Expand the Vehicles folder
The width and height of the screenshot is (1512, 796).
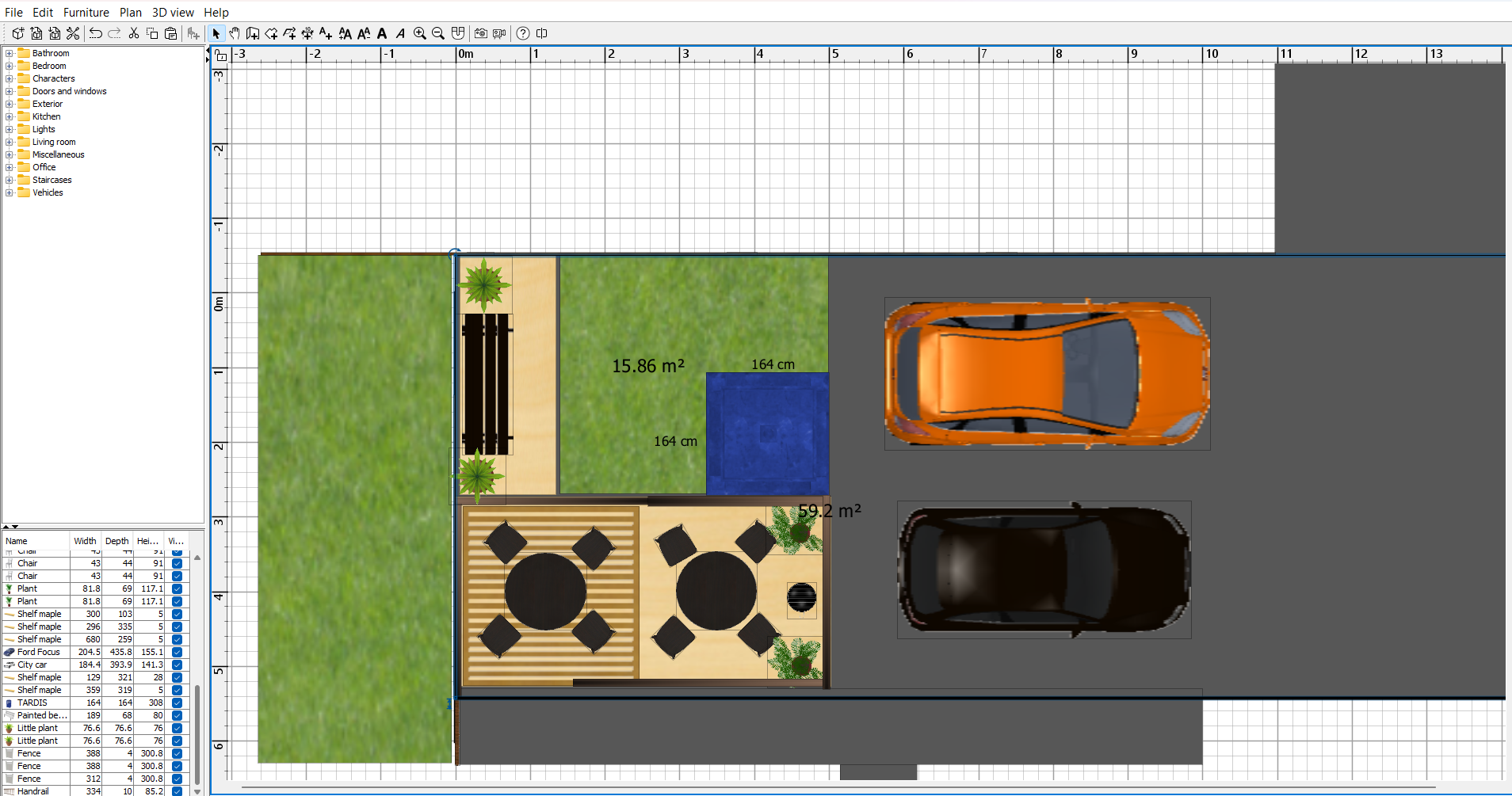pyautogui.click(x=9, y=192)
